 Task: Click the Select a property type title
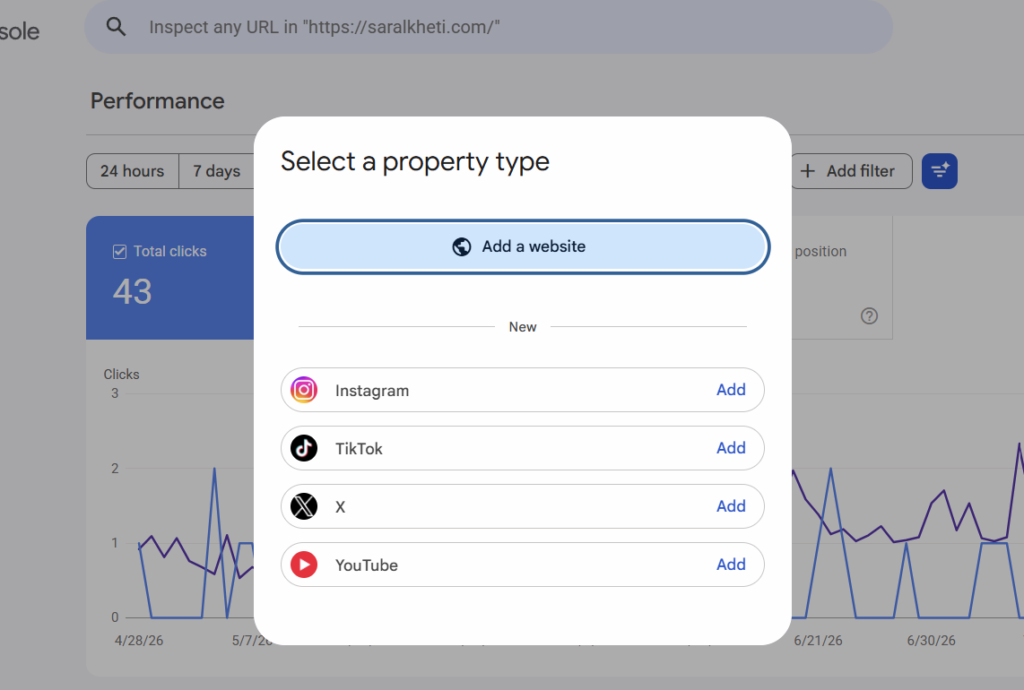(415, 162)
